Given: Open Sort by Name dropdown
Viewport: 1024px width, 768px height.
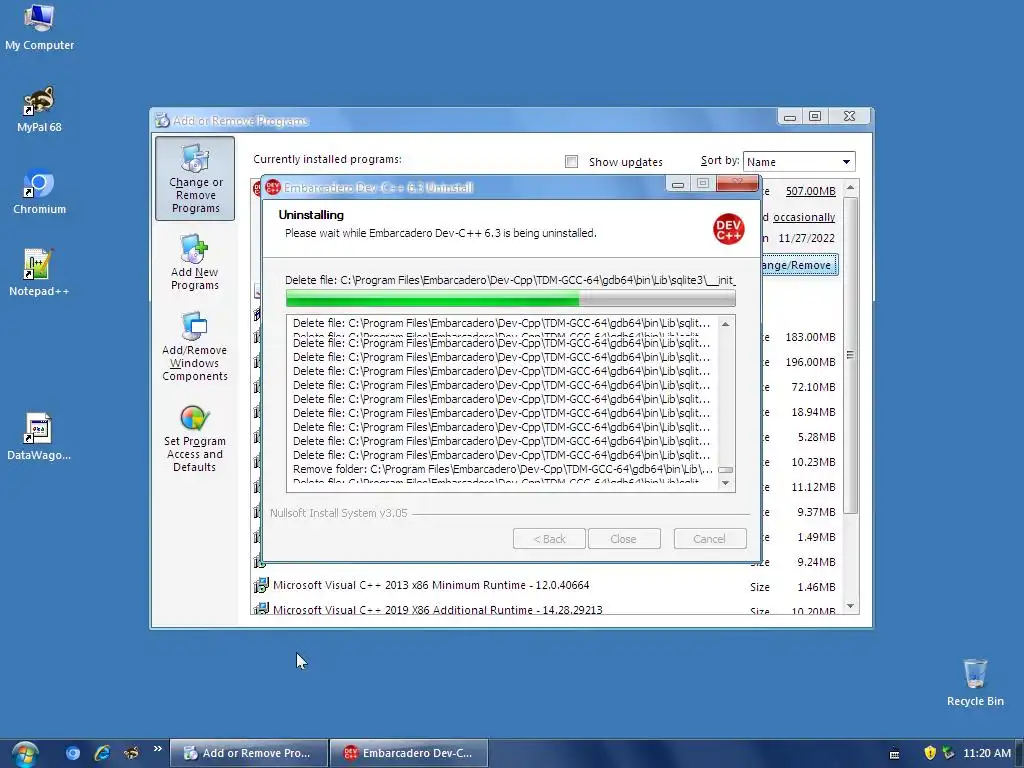Looking at the screenshot, I should pos(799,161).
